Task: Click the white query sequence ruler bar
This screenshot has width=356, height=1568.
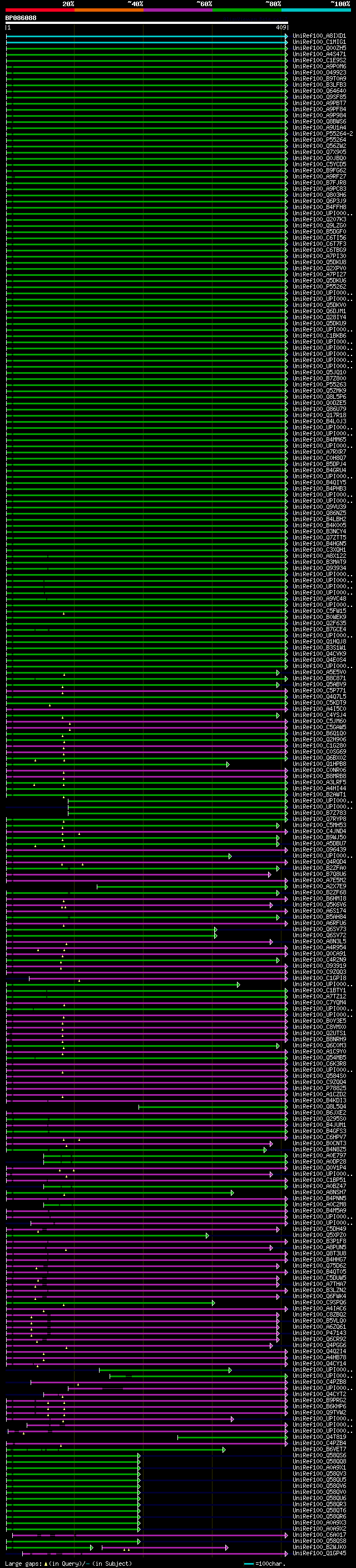Action: tap(147, 23)
